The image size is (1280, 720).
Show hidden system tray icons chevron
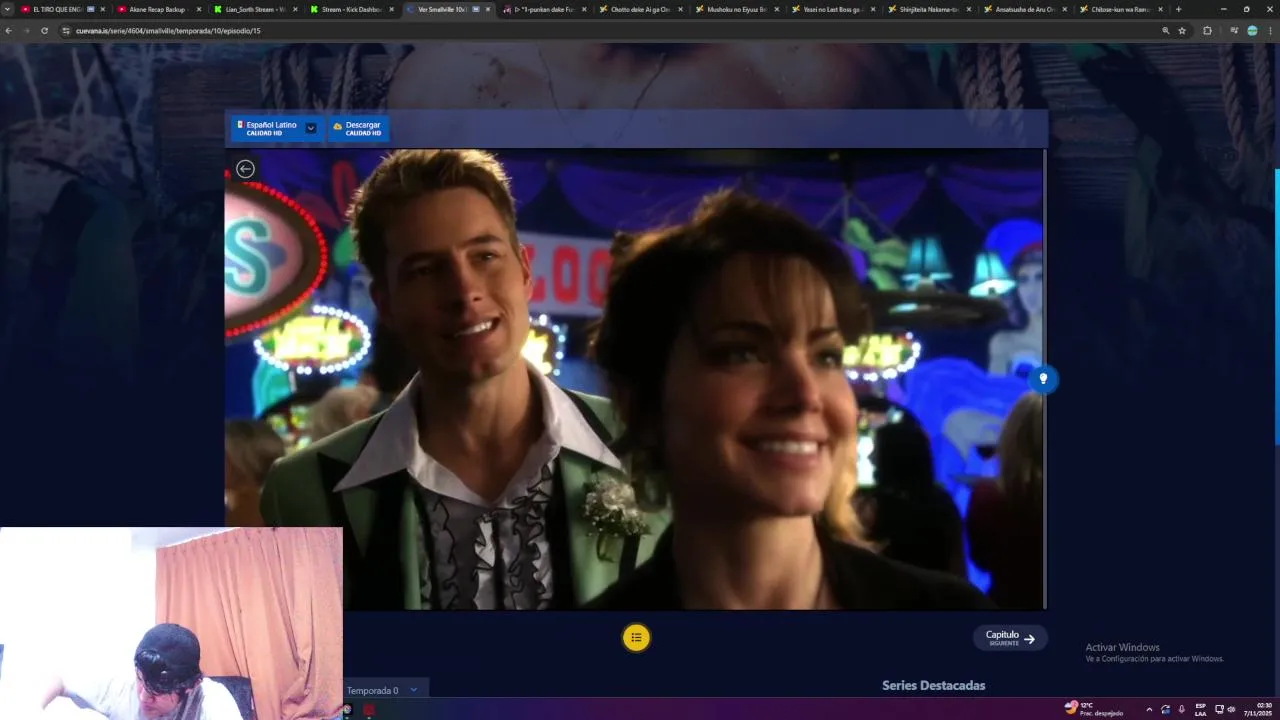(x=1148, y=709)
